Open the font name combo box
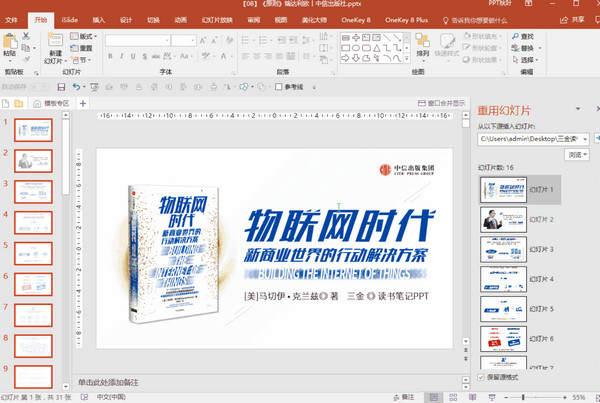The height and width of the screenshot is (403, 600). point(138,40)
